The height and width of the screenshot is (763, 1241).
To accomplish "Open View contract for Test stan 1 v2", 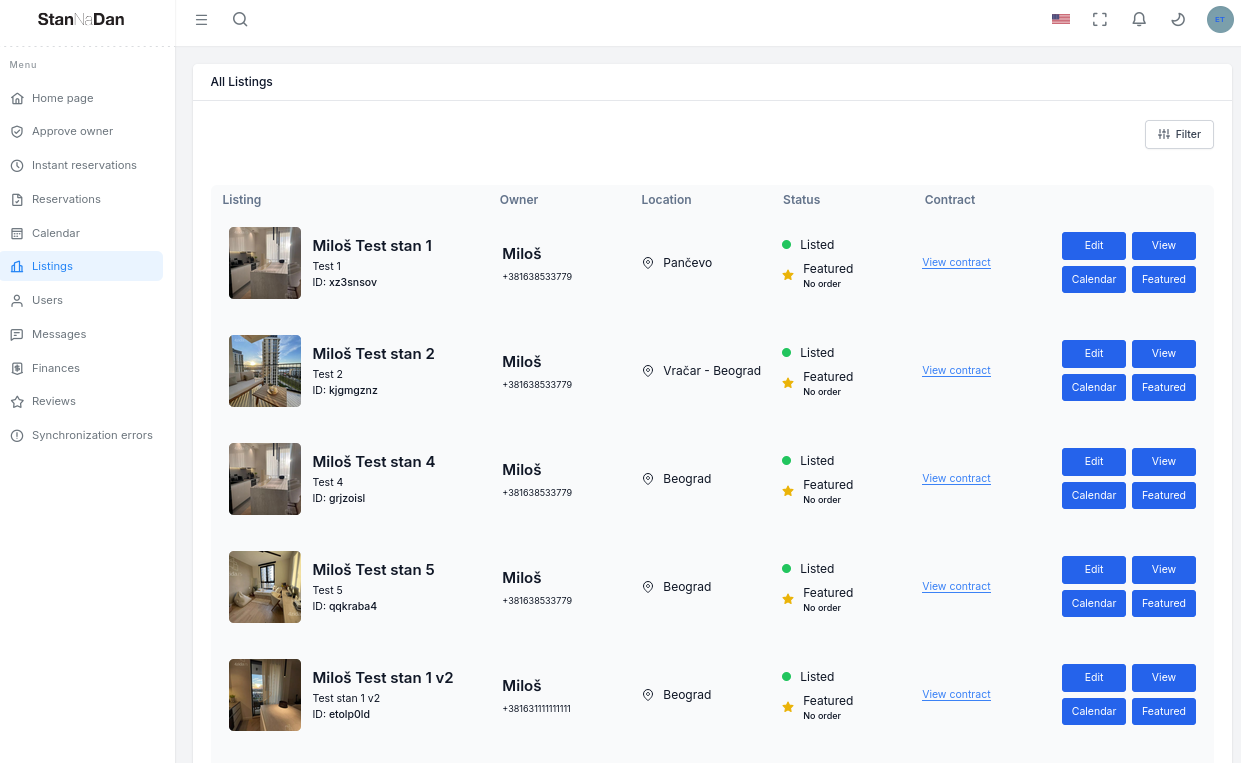I will [x=956, y=694].
